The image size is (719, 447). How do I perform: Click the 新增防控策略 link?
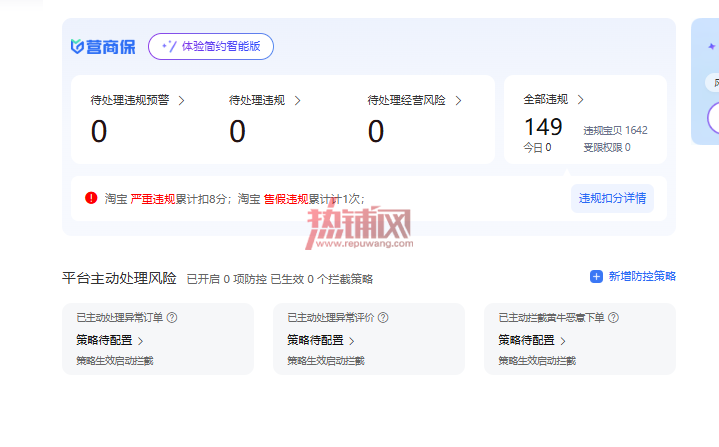tap(642, 276)
